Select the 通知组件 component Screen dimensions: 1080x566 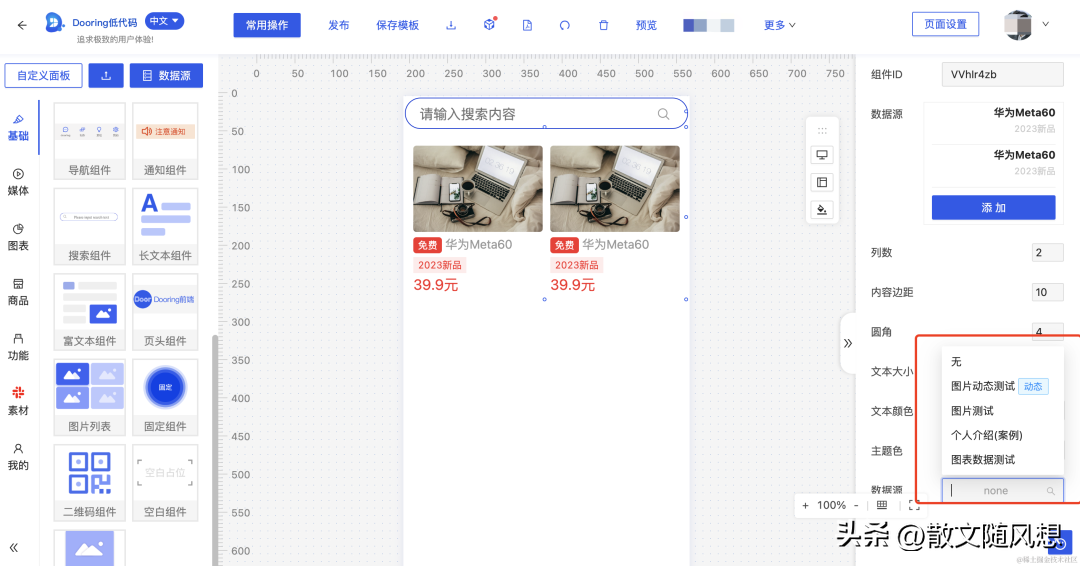click(165, 141)
